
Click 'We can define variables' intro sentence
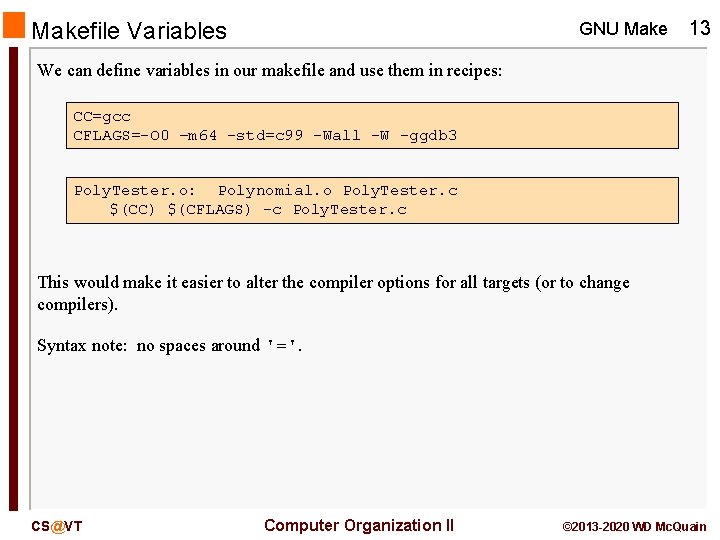point(270,71)
